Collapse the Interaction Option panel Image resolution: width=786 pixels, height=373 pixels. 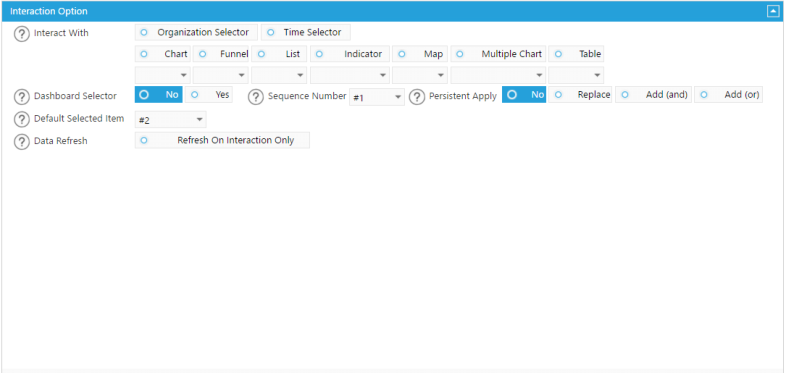click(x=772, y=11)
